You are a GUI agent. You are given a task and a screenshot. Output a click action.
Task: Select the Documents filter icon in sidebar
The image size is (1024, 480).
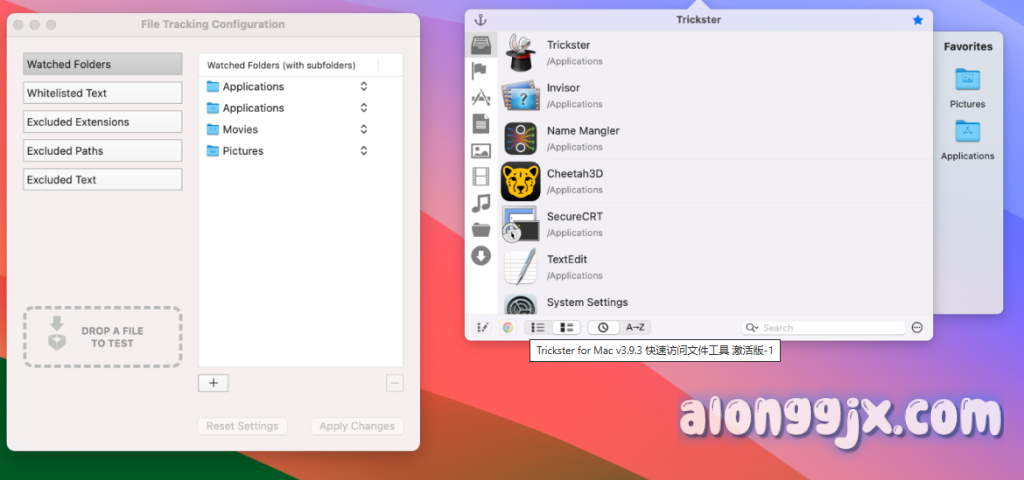coord(481,124)
